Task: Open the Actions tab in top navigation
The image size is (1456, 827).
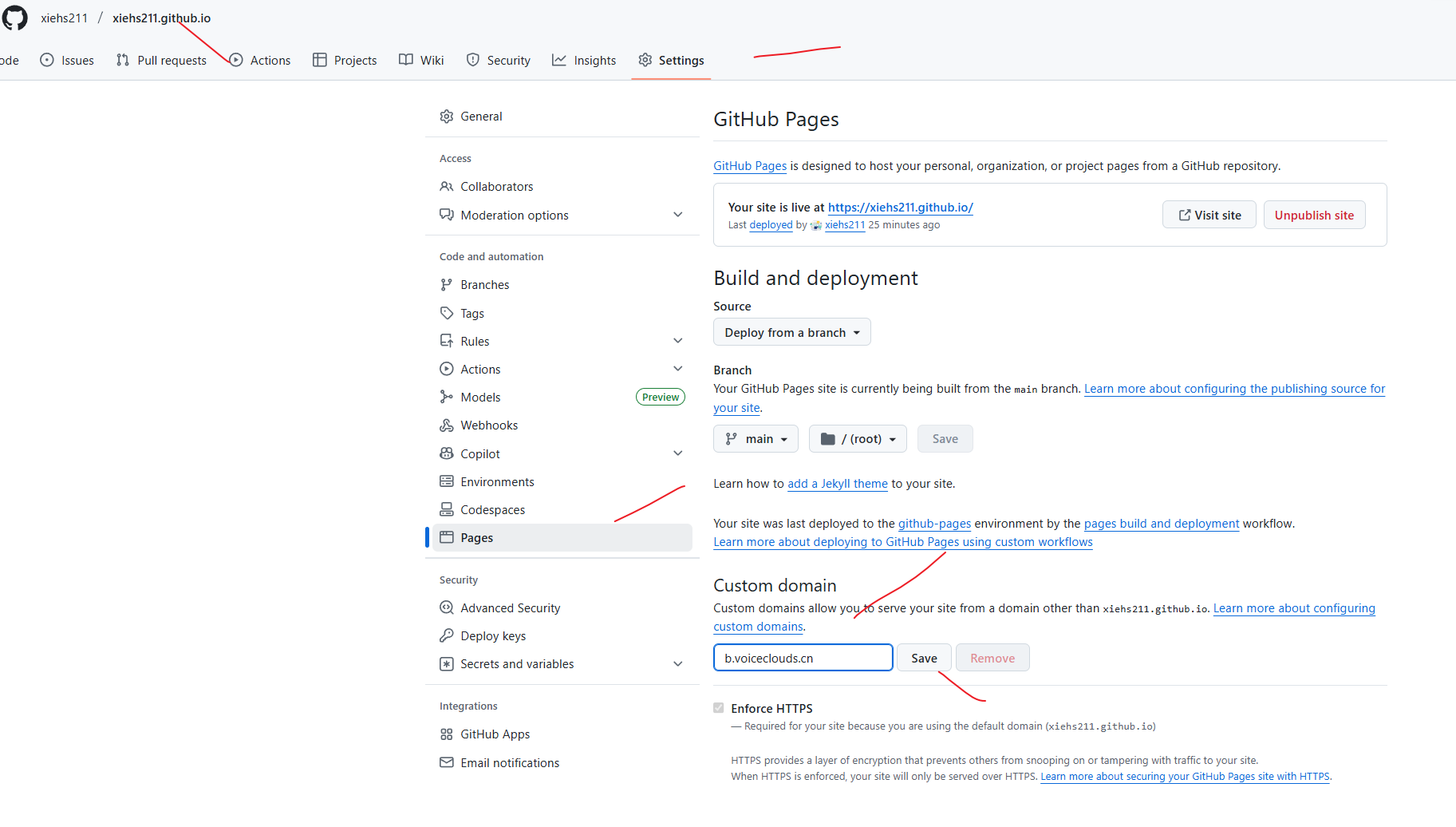Action: (260, 60)
